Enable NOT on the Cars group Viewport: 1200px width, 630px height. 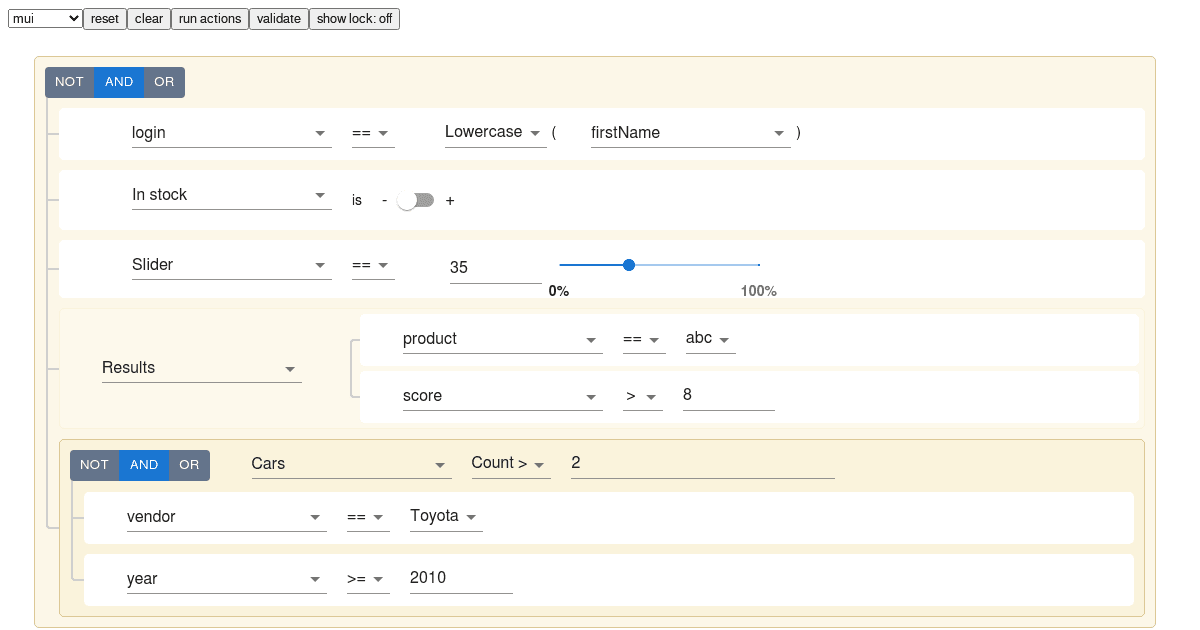point(94,464)
